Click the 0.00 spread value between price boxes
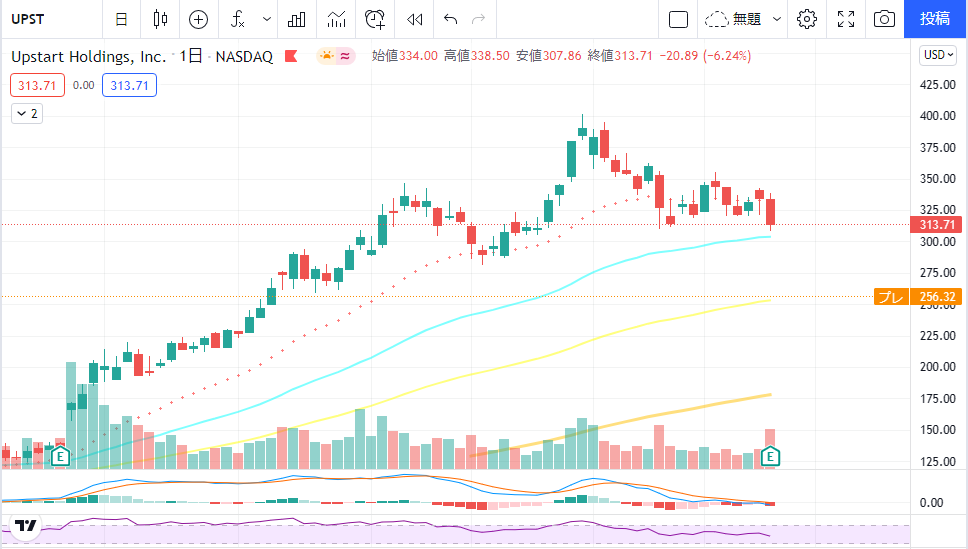Screen dimensions: 968x549 pyautogui.click(x=83, y=85)
